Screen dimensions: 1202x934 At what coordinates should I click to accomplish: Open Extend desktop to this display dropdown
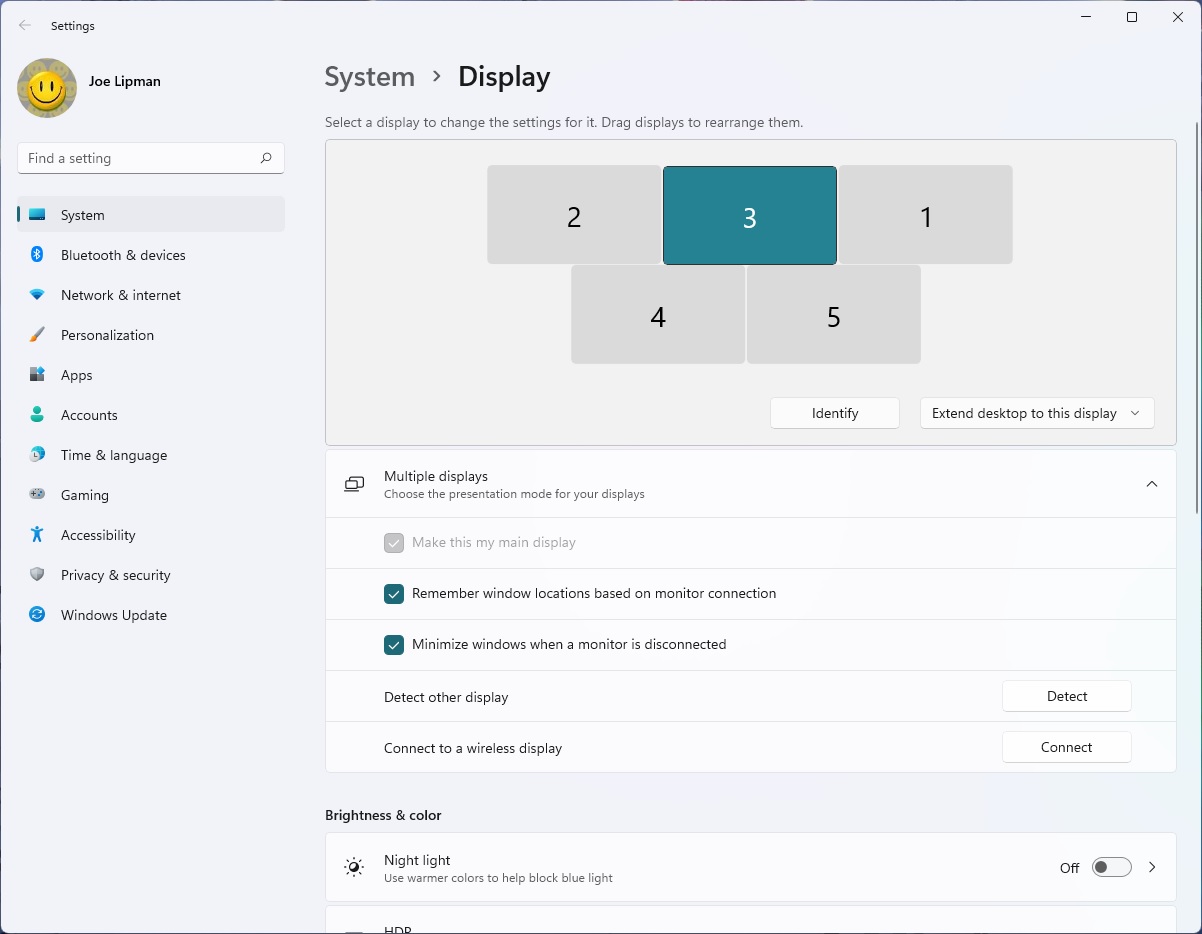pos(1036,413)
